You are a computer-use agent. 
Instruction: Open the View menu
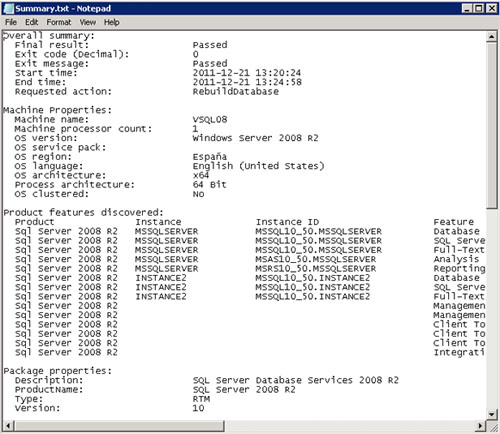tap(88, 22)
